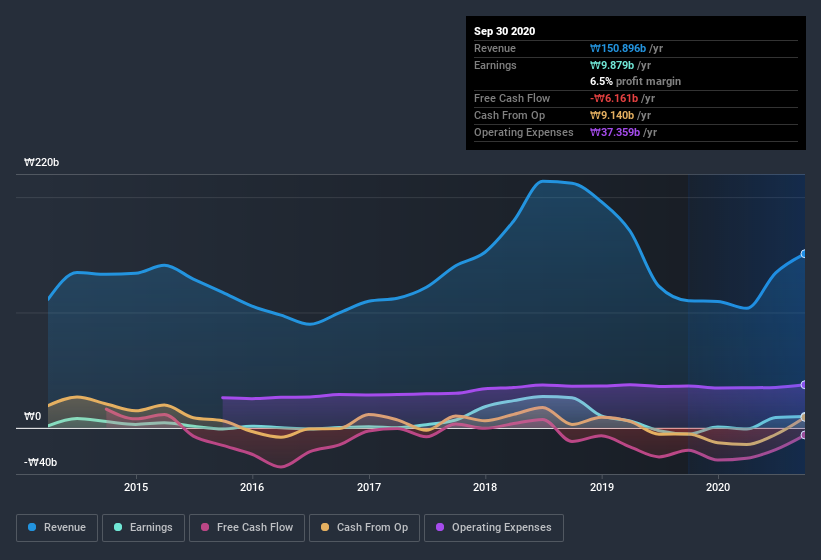Select the 2020 x-axis year label
Viewport: 821px width, 560px height.
click(x=718, y=487)
